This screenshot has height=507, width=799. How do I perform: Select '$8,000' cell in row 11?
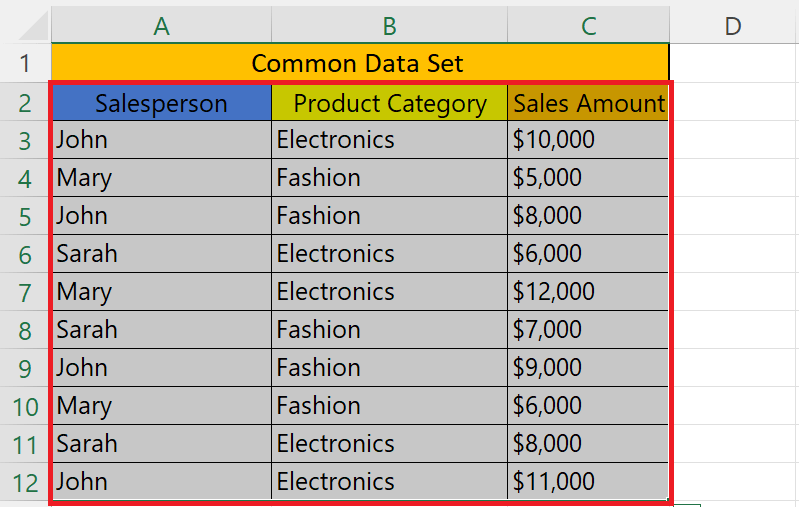588,443
